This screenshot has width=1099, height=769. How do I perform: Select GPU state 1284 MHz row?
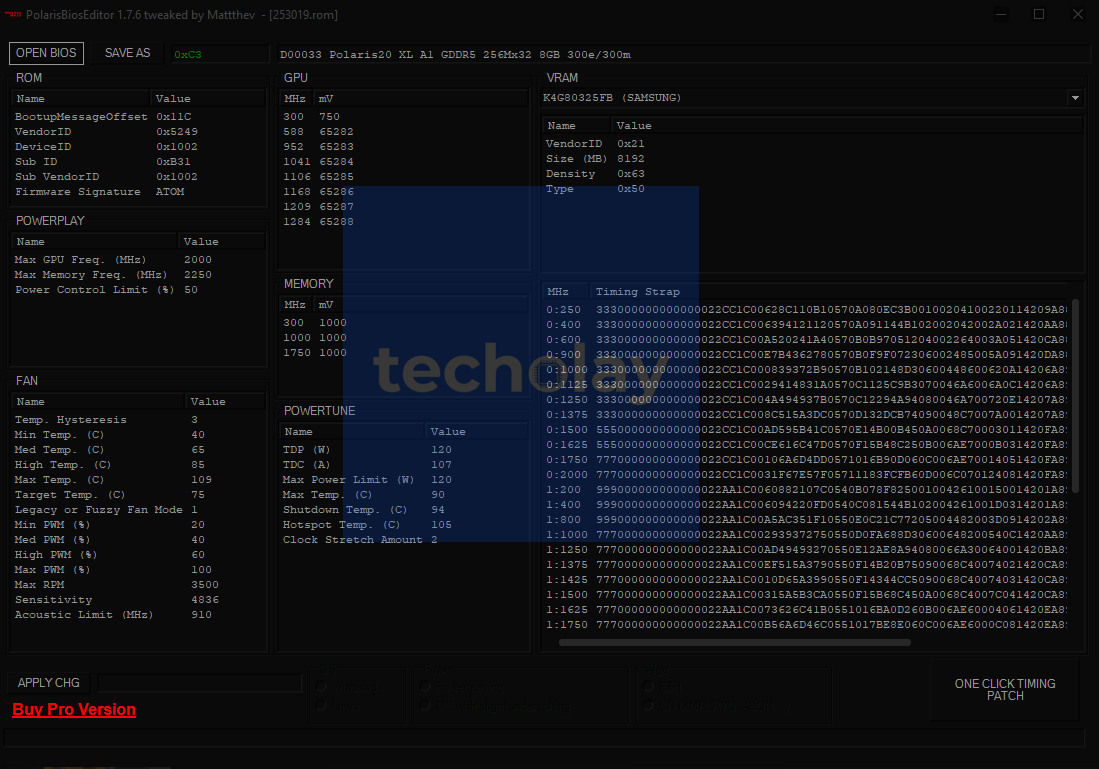click(x=404, y=222)
